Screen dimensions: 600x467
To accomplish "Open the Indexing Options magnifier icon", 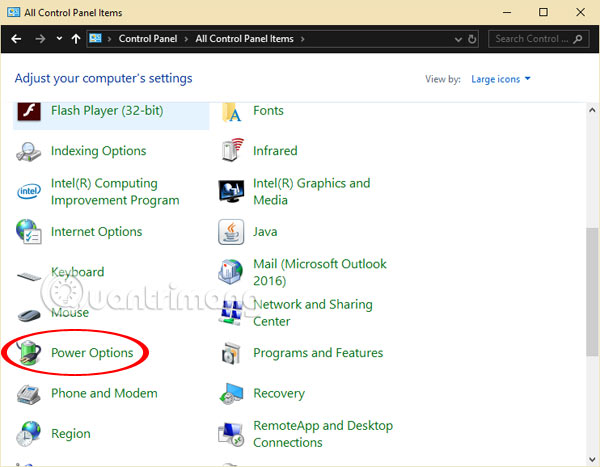I will click(x=28, y=152).
